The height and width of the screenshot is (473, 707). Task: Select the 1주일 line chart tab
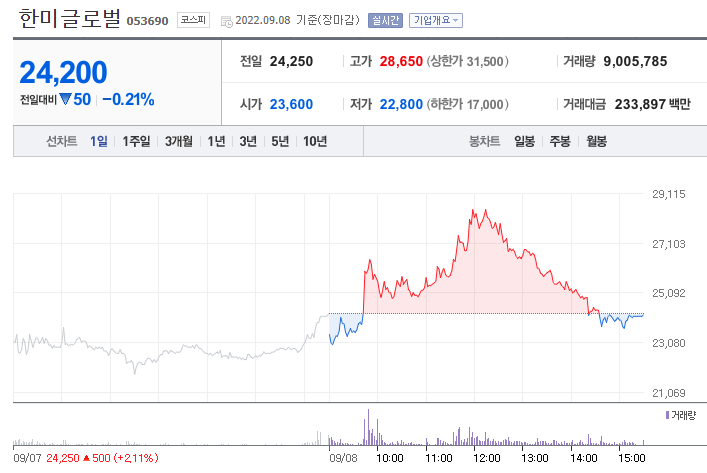[x=136, y=142]
